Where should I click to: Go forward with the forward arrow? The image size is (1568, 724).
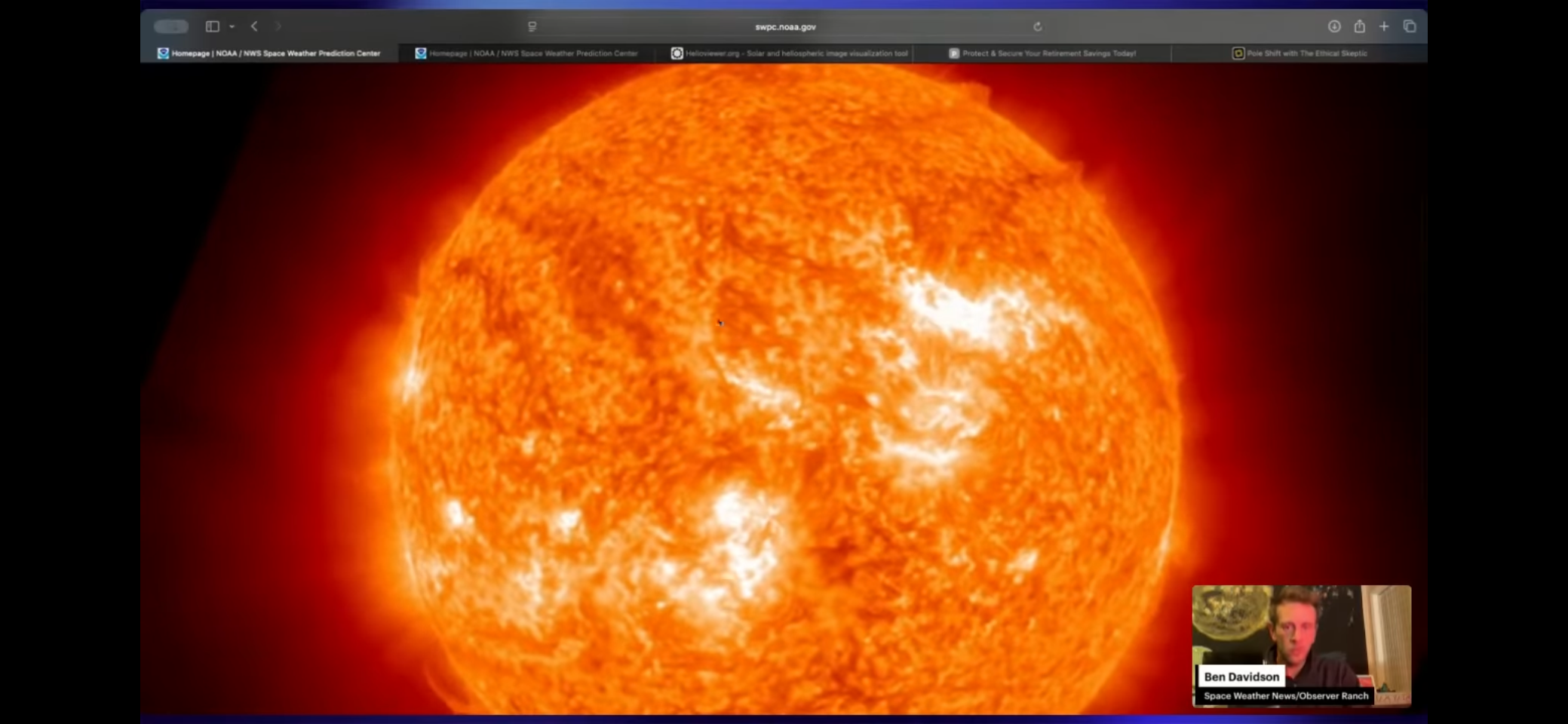[x=278, y=26]
